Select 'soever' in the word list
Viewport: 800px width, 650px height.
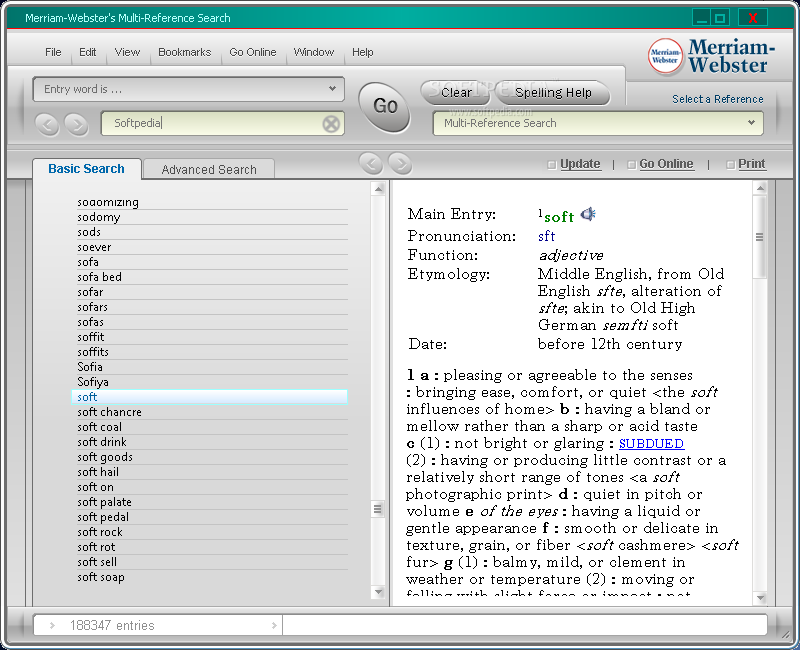click(210, 247)
